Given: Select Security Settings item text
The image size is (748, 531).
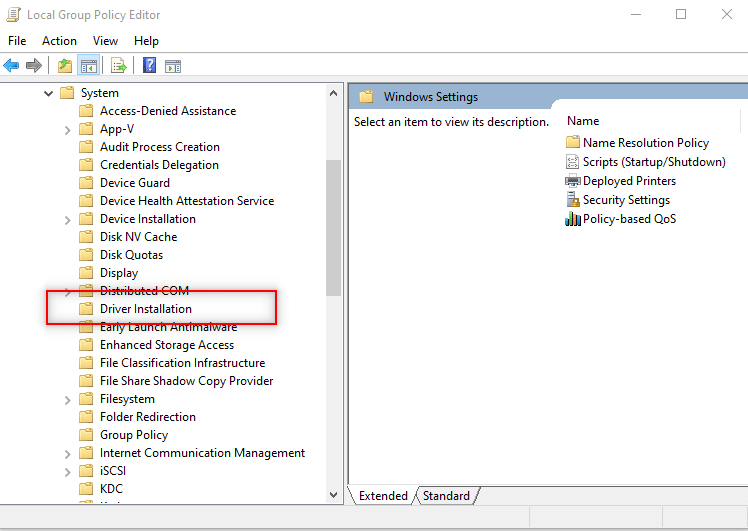Looking at the screenshot, I should 626,200.
